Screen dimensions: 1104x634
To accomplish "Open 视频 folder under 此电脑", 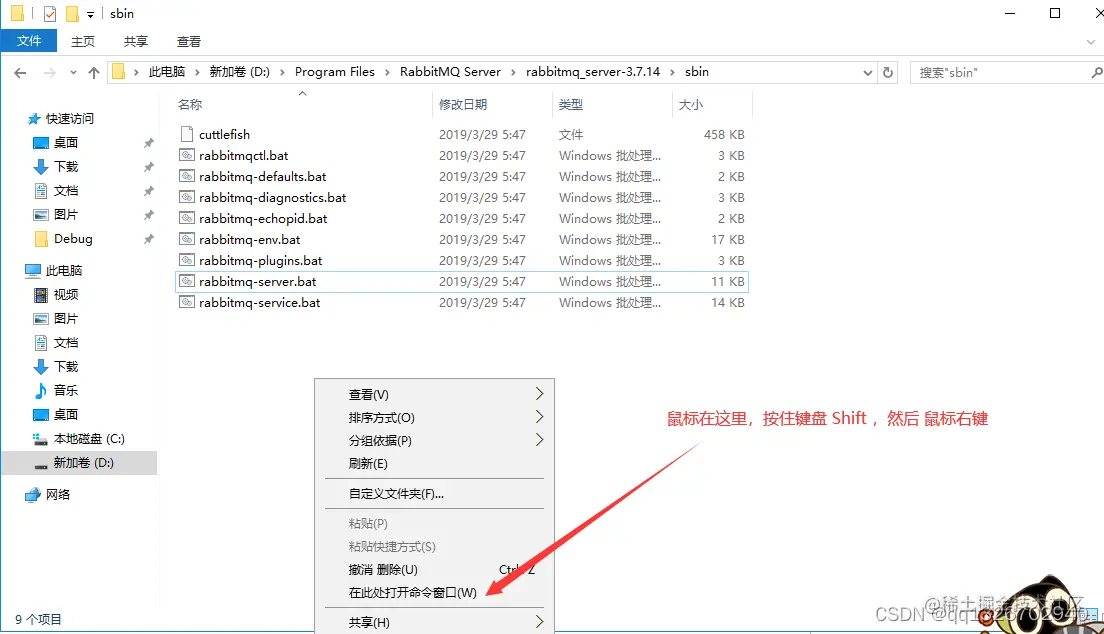I will click(x=65, y=294).
